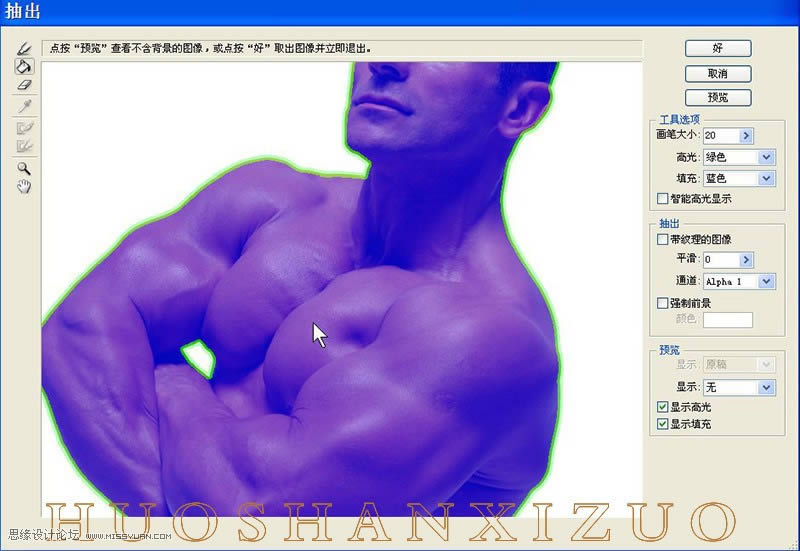This screenshot has width=800, height=551.
Task: Click the 好 button to confirm extraction
Action: tap(718, 48)
